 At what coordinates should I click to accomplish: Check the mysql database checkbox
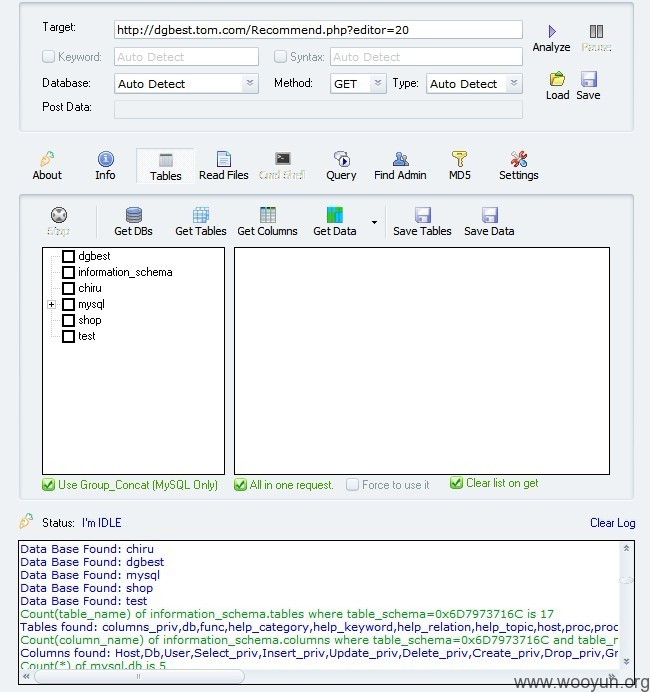[x=68, y=305]
